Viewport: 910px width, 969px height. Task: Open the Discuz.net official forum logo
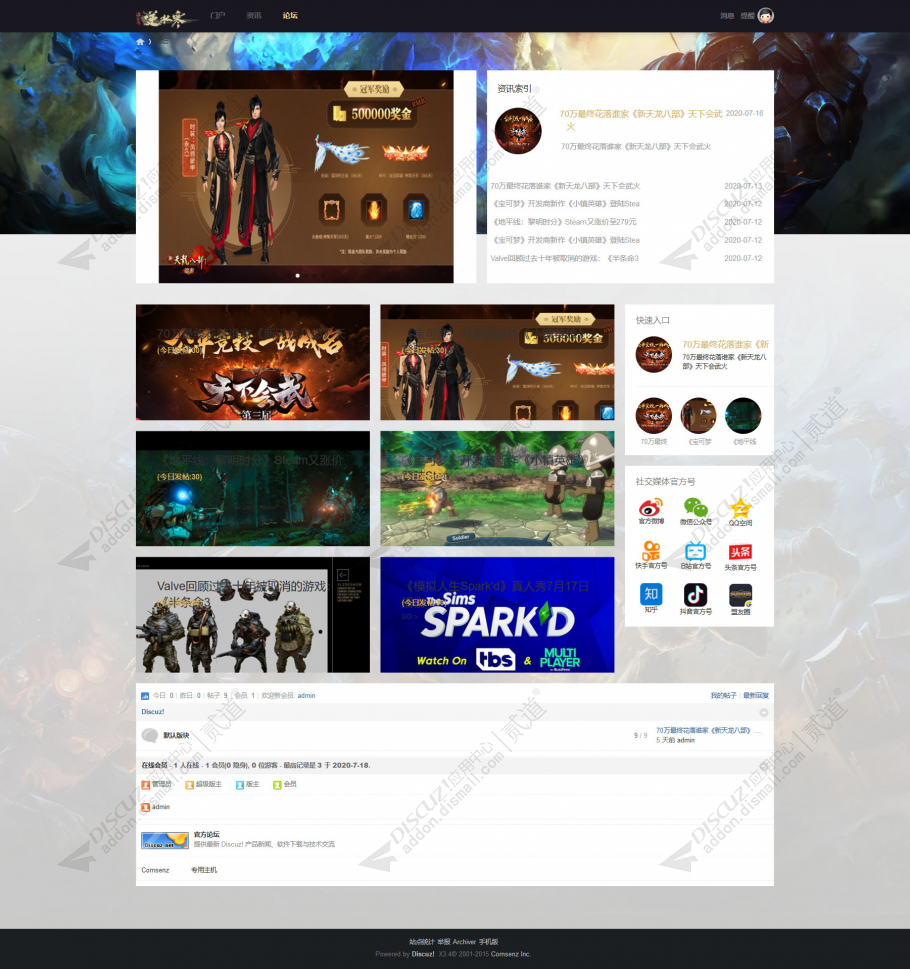pos(165,840)
